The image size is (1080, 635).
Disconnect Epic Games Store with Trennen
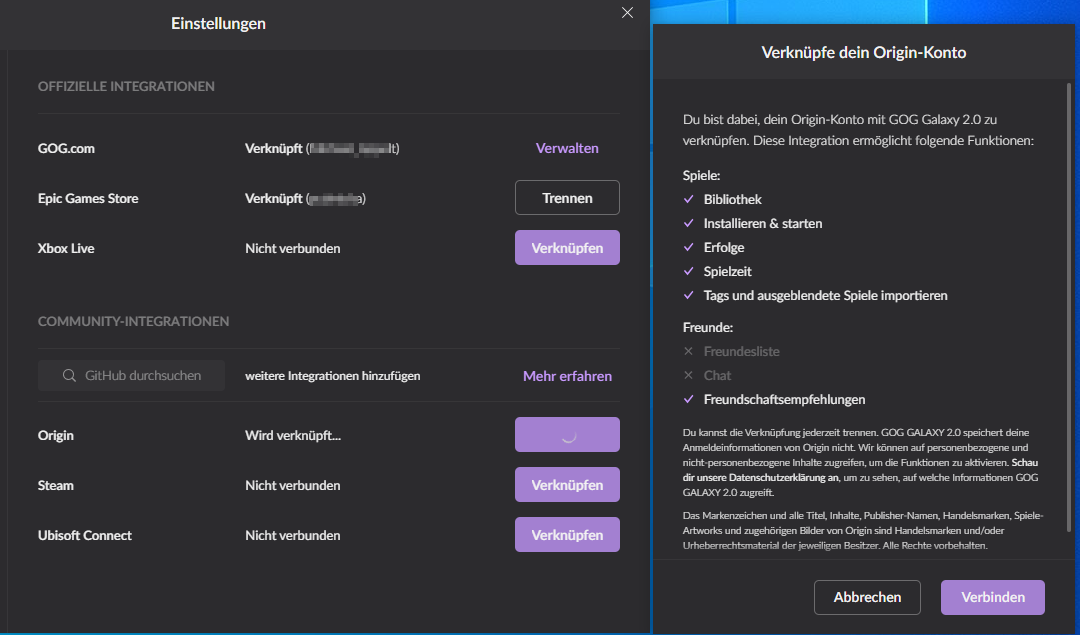pos(567,198)
